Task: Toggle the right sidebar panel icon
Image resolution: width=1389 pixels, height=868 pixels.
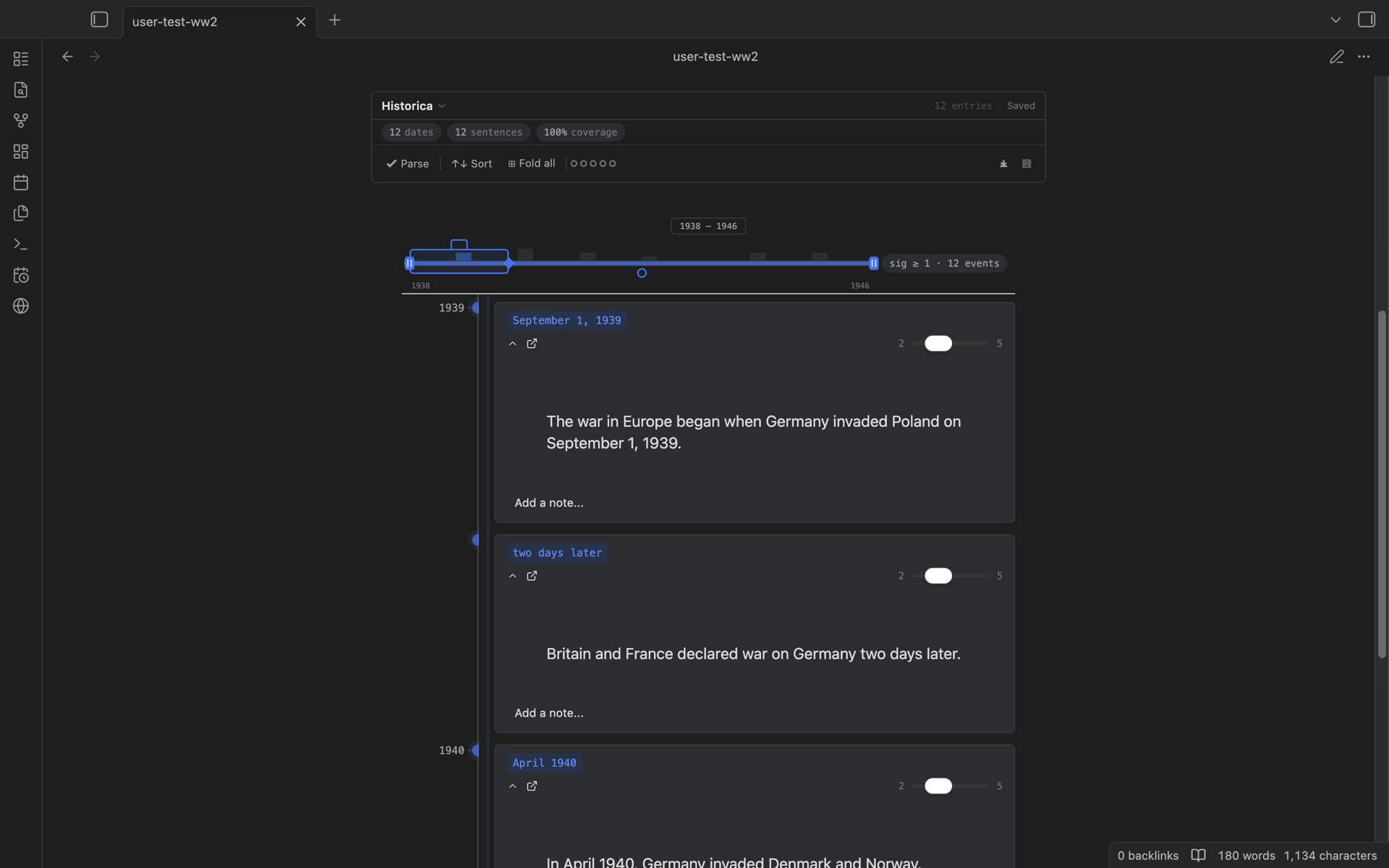Action: click(1366, 20)
